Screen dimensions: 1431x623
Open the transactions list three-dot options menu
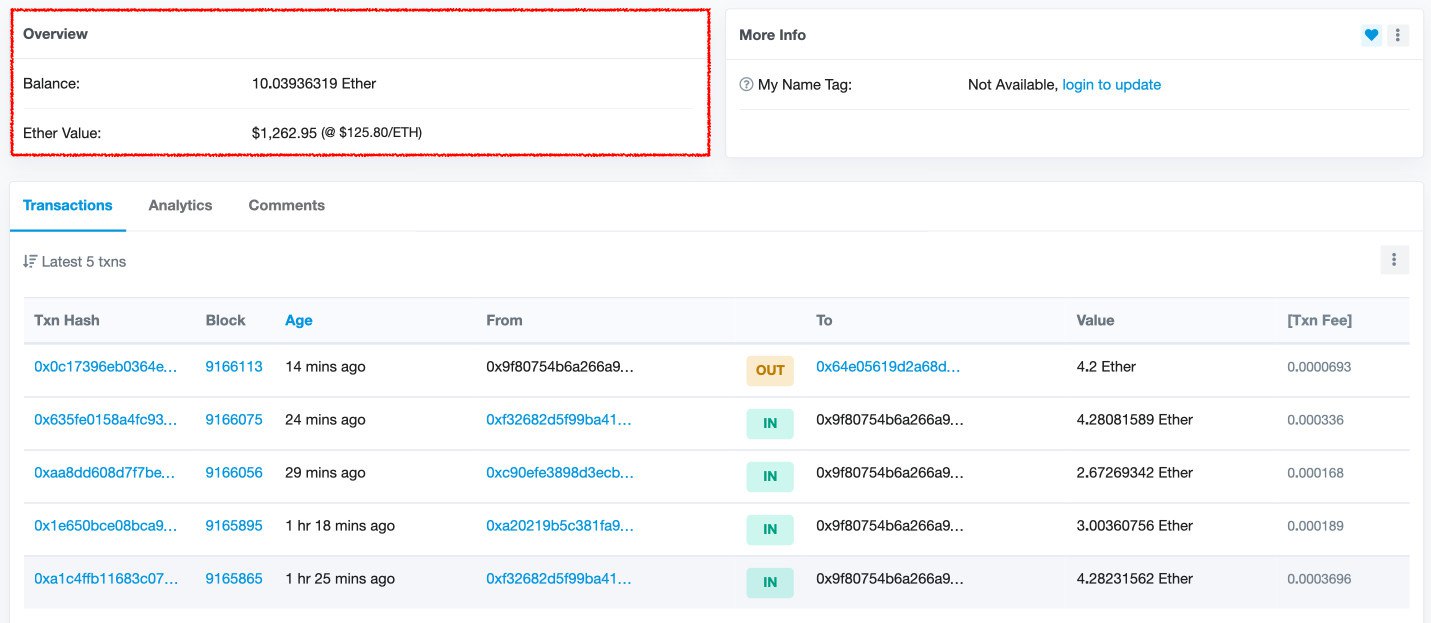[x=1394, y=260]
